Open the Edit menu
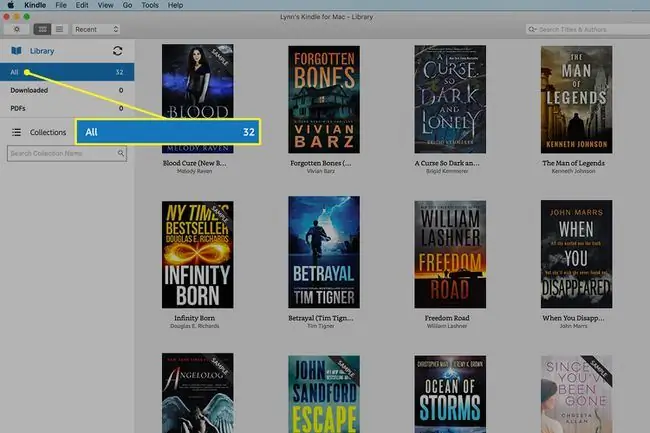Screen dimensions: 650x433 pos(82,5)
